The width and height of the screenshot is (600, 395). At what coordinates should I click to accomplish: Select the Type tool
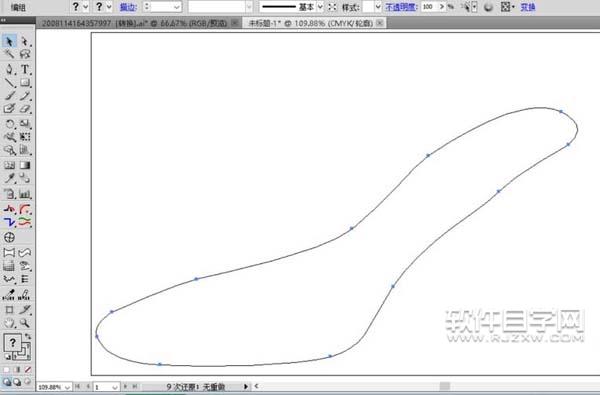coord(25,69)
